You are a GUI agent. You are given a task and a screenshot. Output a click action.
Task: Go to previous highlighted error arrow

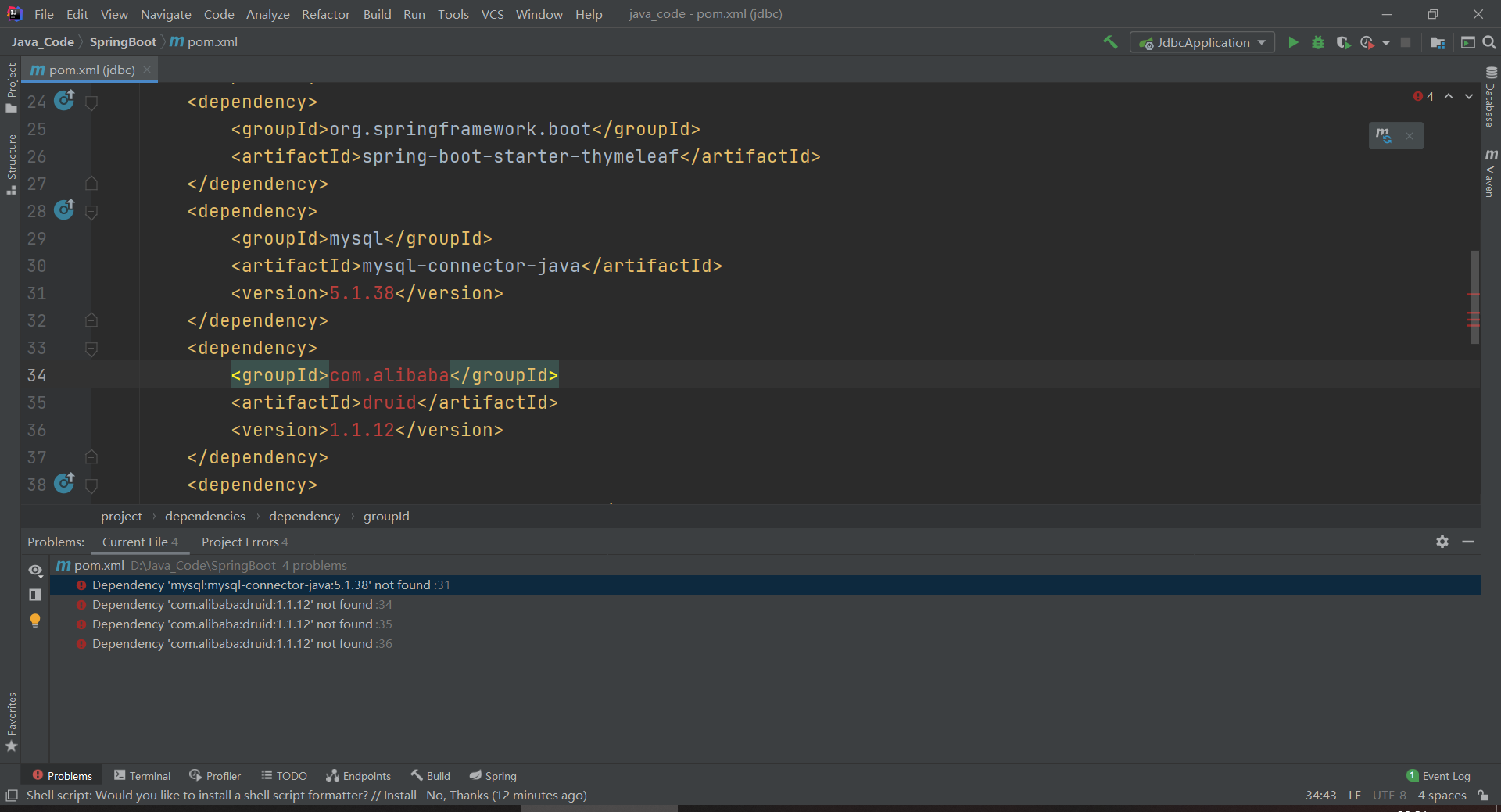coord(1449,96)
